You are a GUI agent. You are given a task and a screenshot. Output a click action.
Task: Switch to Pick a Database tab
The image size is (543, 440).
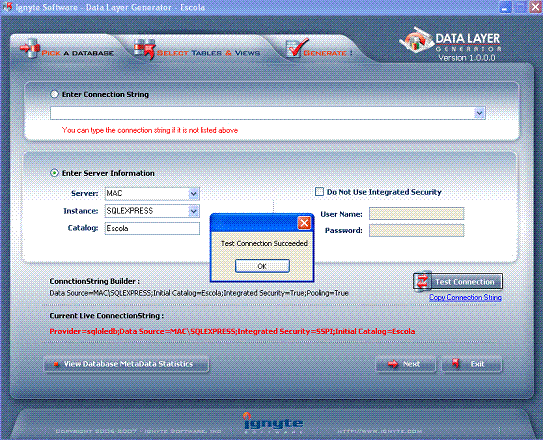(x=67, y=49)
